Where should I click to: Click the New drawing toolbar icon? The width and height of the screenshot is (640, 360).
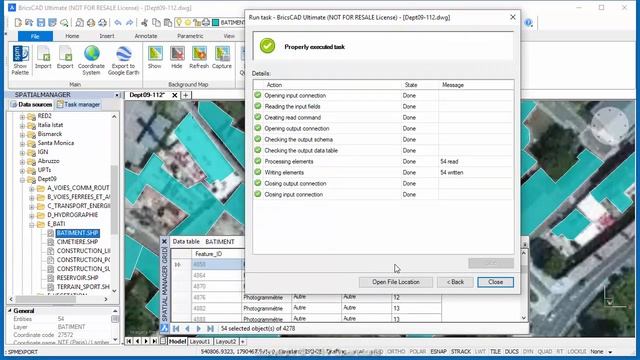tap(18, 22)
